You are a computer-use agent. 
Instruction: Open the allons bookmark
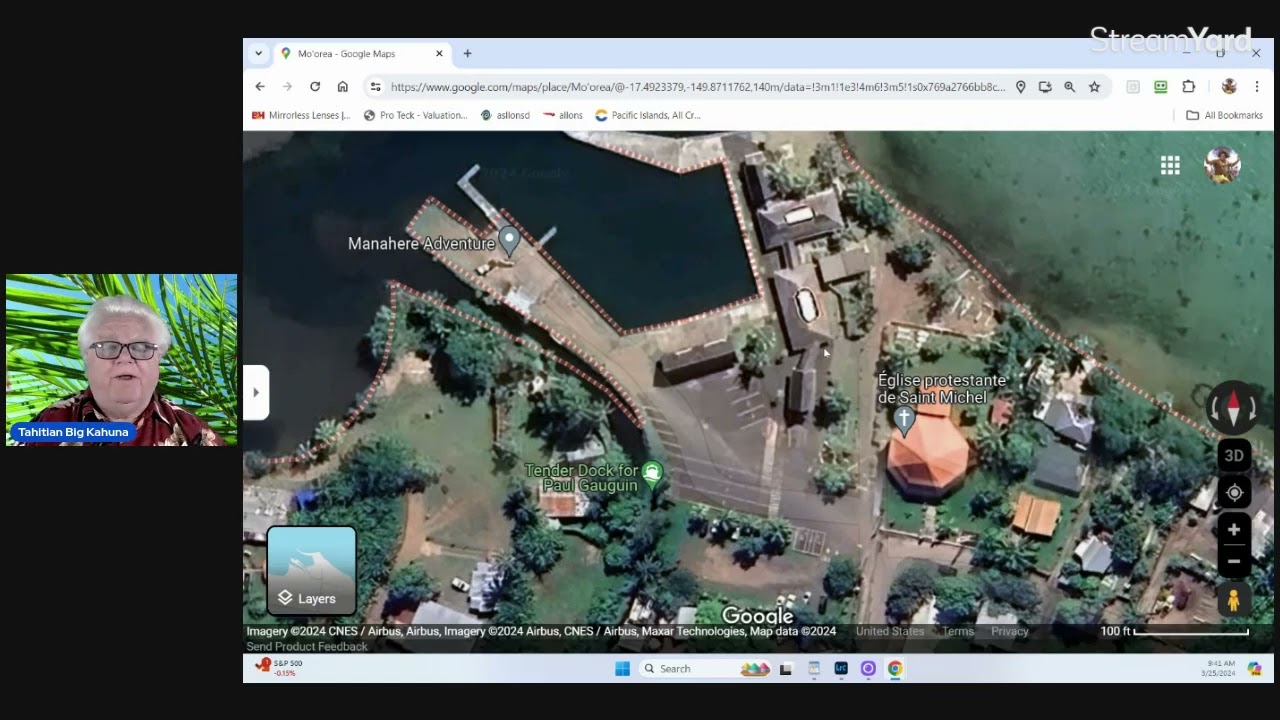coord(563,115)
